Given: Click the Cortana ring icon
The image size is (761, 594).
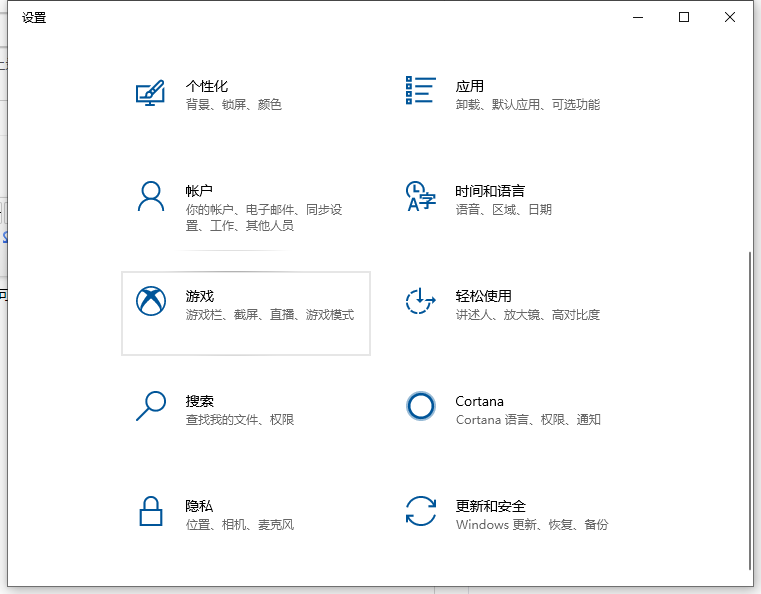Looking at the screenshot, I should pyautogui.click(x=421, y=405).
